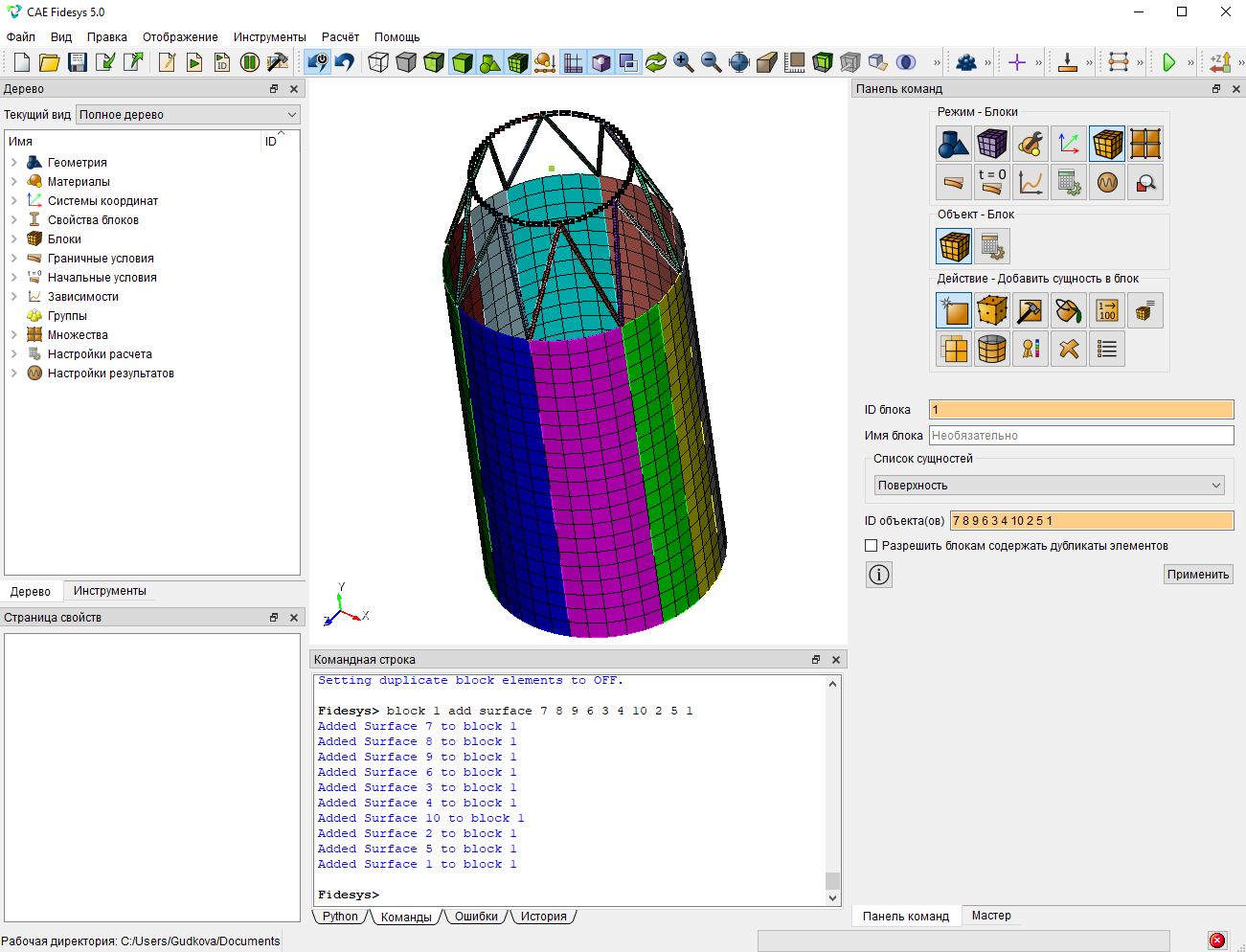
Task: Select Geometry mode icon in command panel
Action: click(954, 144)
